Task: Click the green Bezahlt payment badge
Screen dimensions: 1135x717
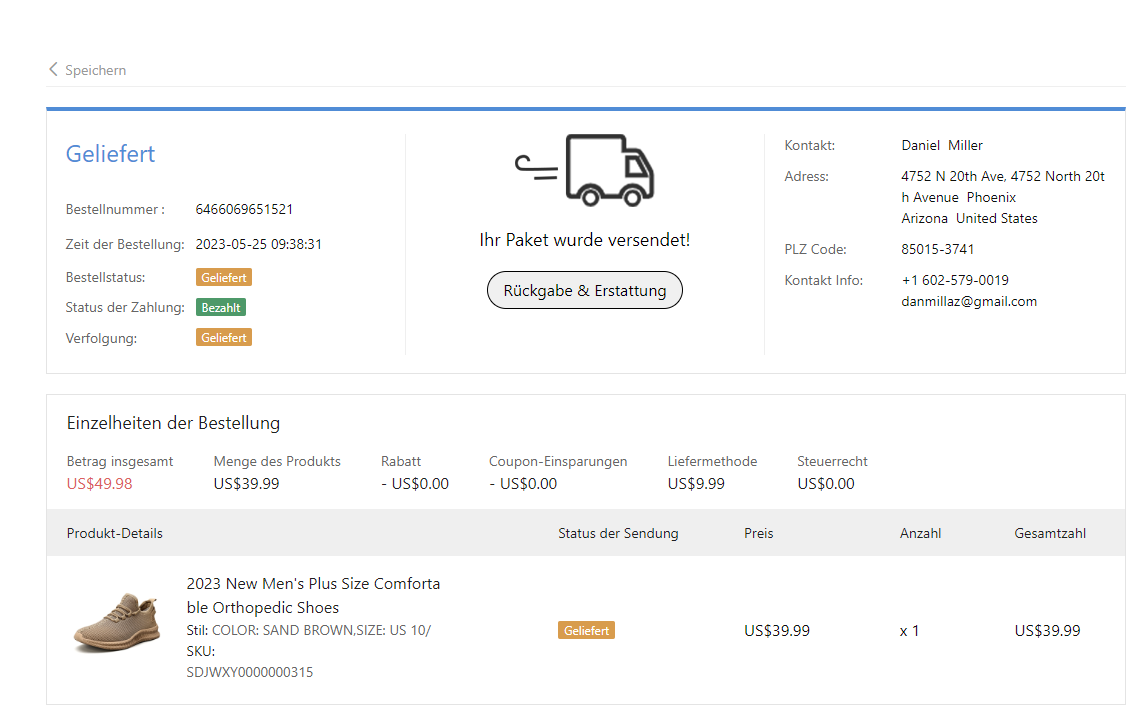Action: pos(220,308)
